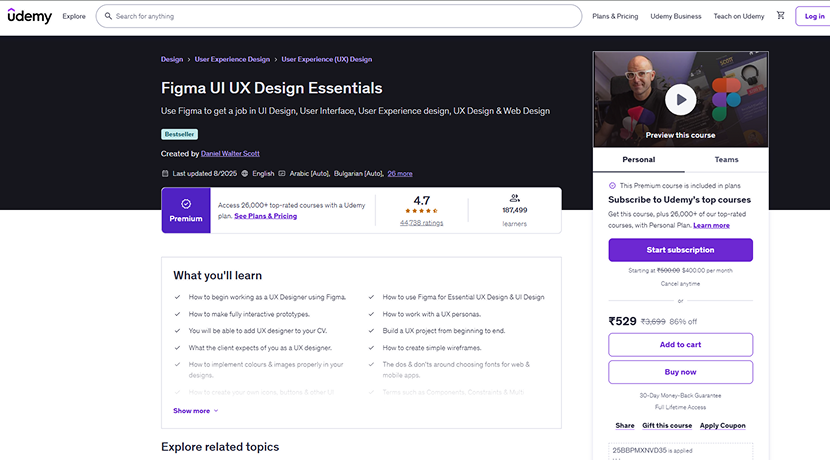Click the search magnifier icon
The width and height of the screenshot is (830, 460).
click(x=108, y=16)
